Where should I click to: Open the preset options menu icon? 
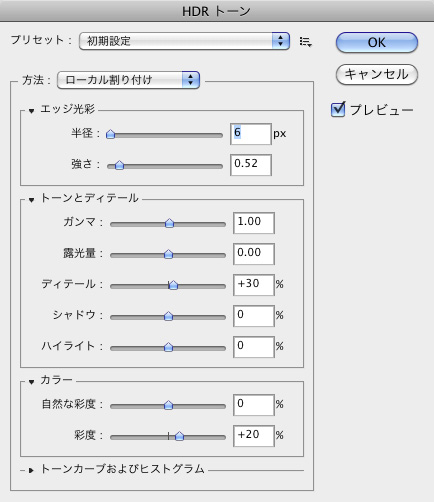click(305, 42)
